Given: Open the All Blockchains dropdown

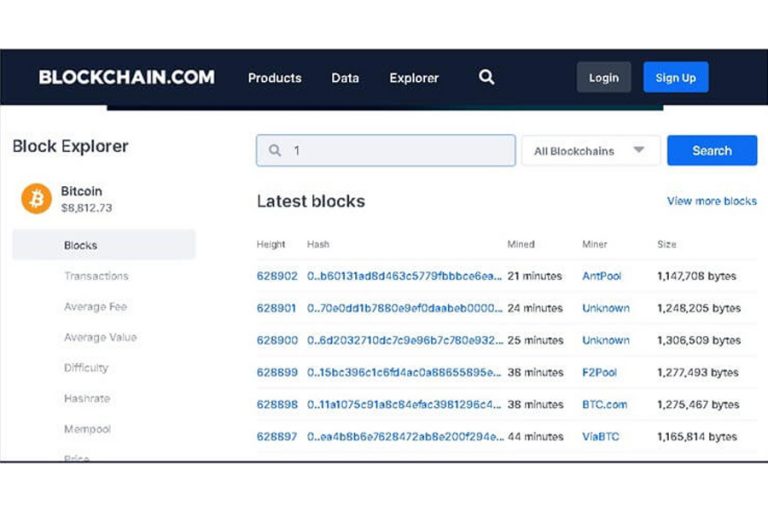Looking at the screenshot, I should [x=590, y=151].
